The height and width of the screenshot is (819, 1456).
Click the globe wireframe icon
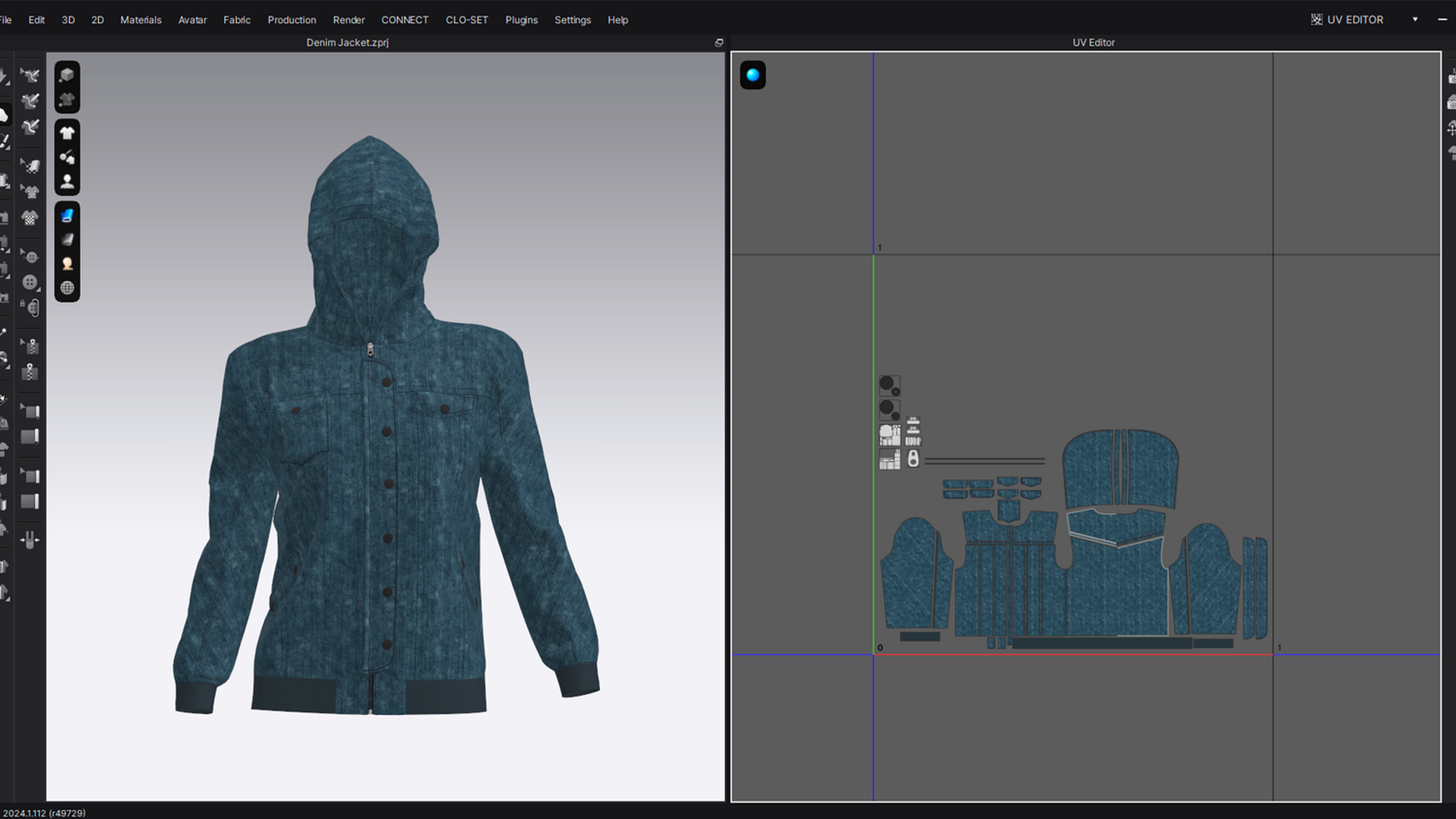coord(67,288)
